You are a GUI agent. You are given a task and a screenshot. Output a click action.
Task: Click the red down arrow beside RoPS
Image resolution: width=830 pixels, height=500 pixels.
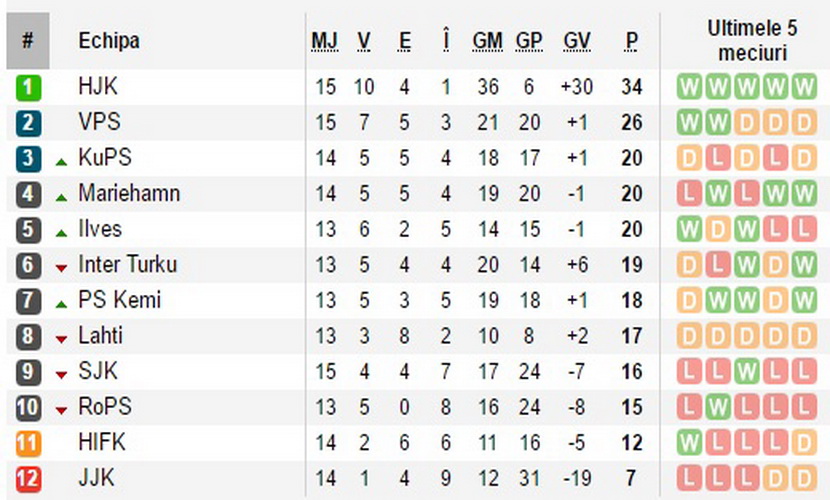coord(61,411)
